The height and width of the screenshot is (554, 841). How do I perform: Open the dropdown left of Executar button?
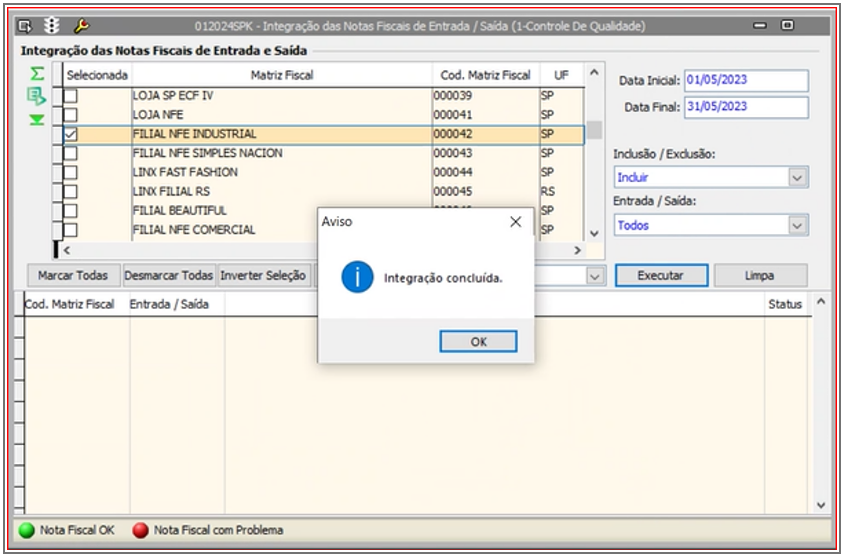(x=594, y=276)
